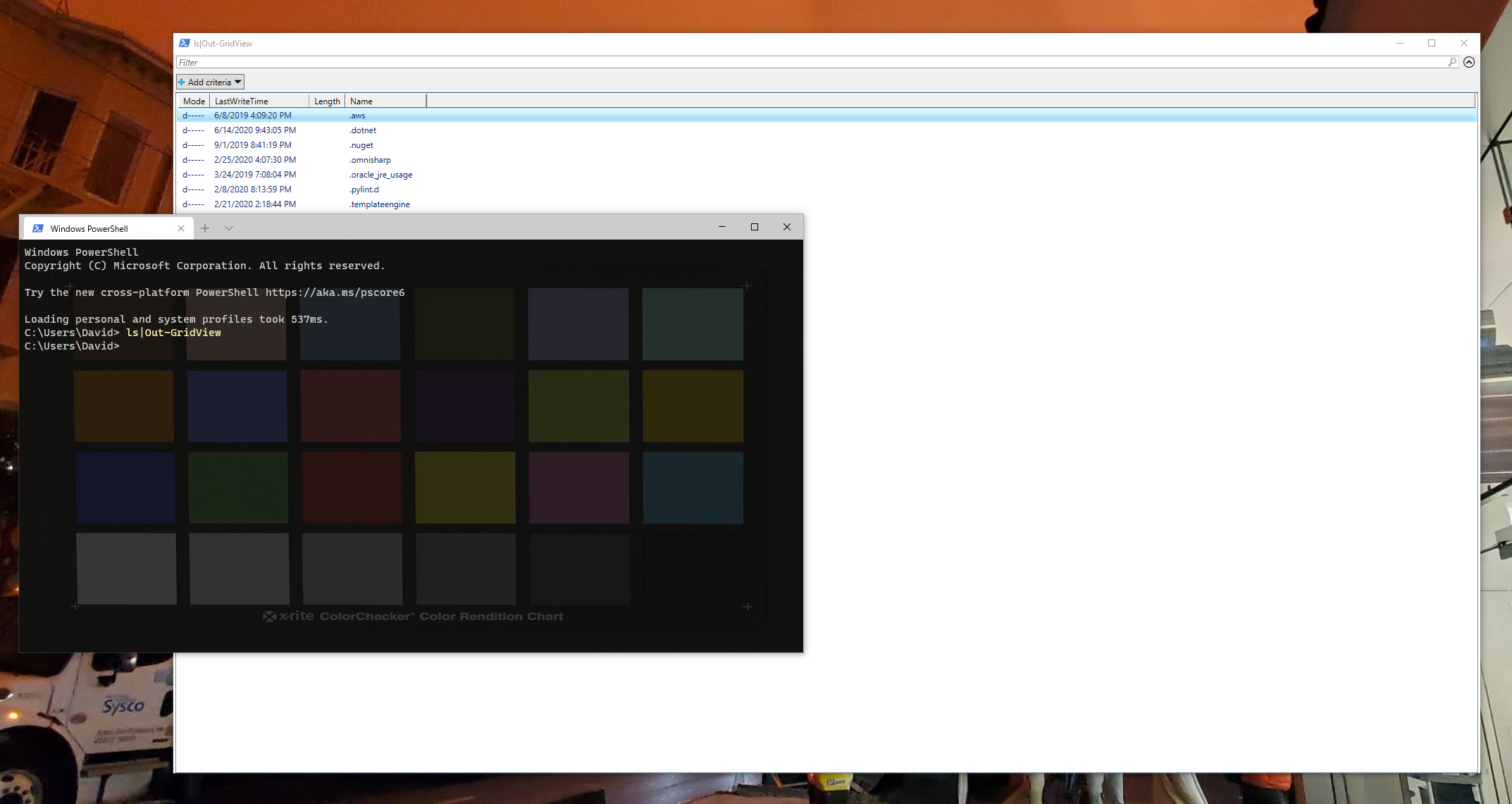
Task: Select the .templateengine row
Action: [380, 204]
